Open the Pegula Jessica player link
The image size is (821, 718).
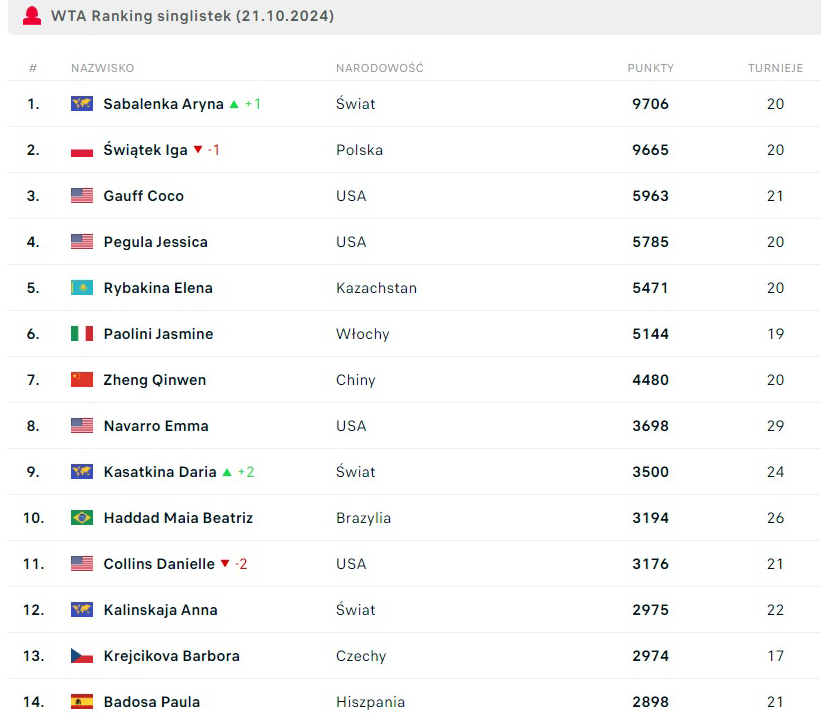click(x=155, y=242)
